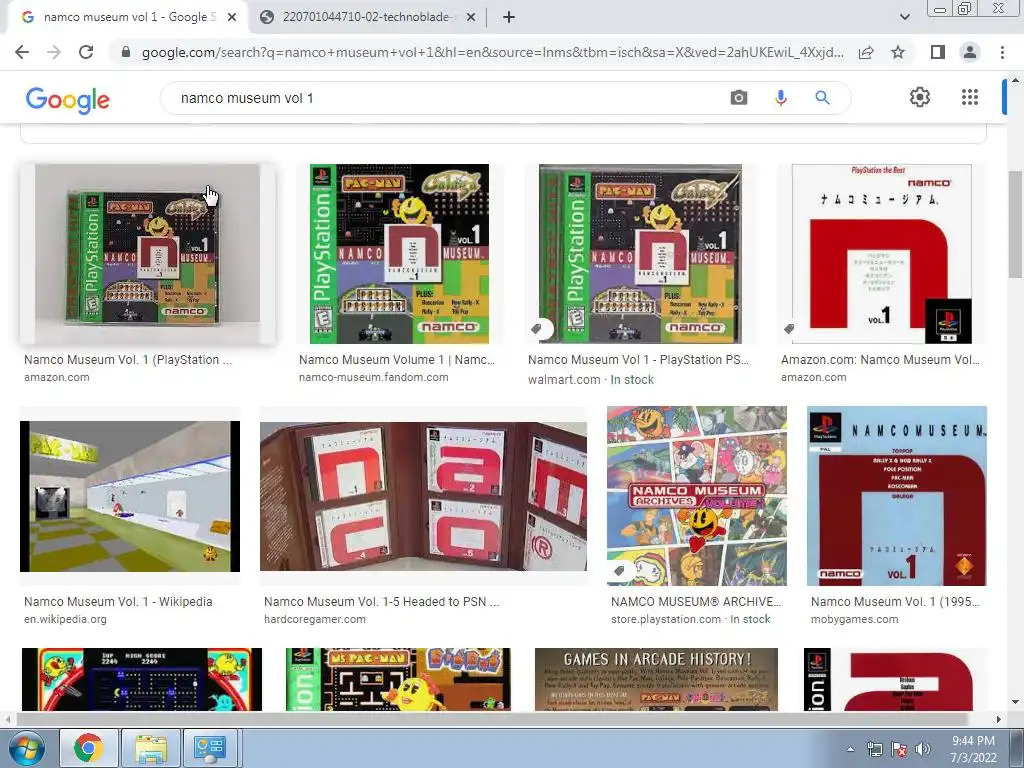Viewport: 1024px width, 768px height.
Task: Click the vertical scrollbar thumb
Action: pyautogui.click(x=1015, y=224)
